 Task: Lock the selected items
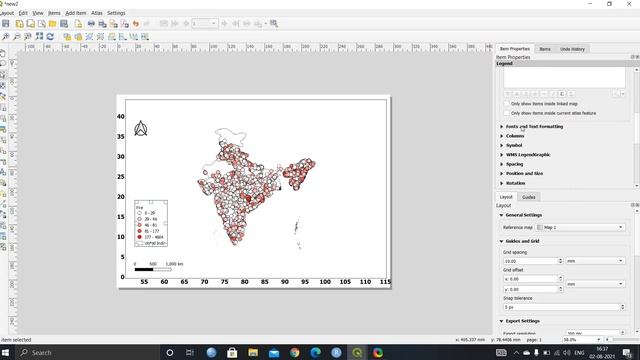(67, 37)
